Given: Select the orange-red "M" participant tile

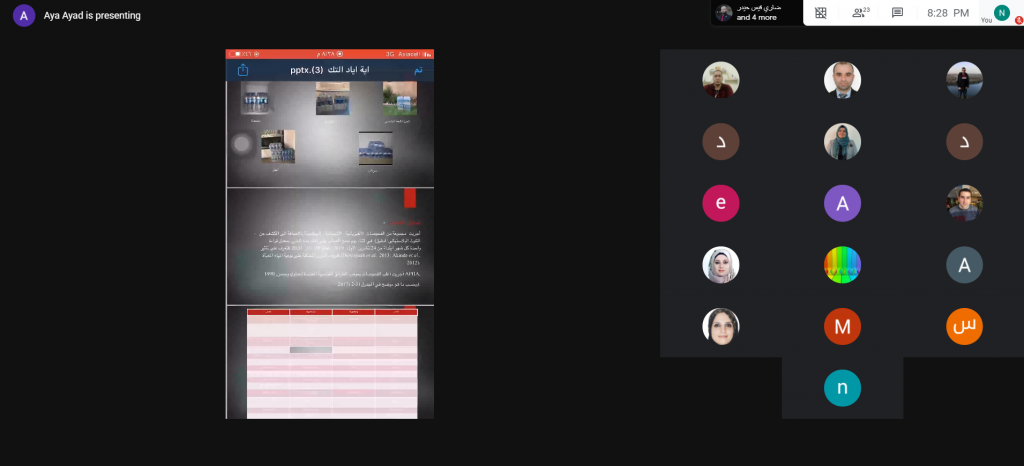Looking at the screenshot, I should point(842,326).
